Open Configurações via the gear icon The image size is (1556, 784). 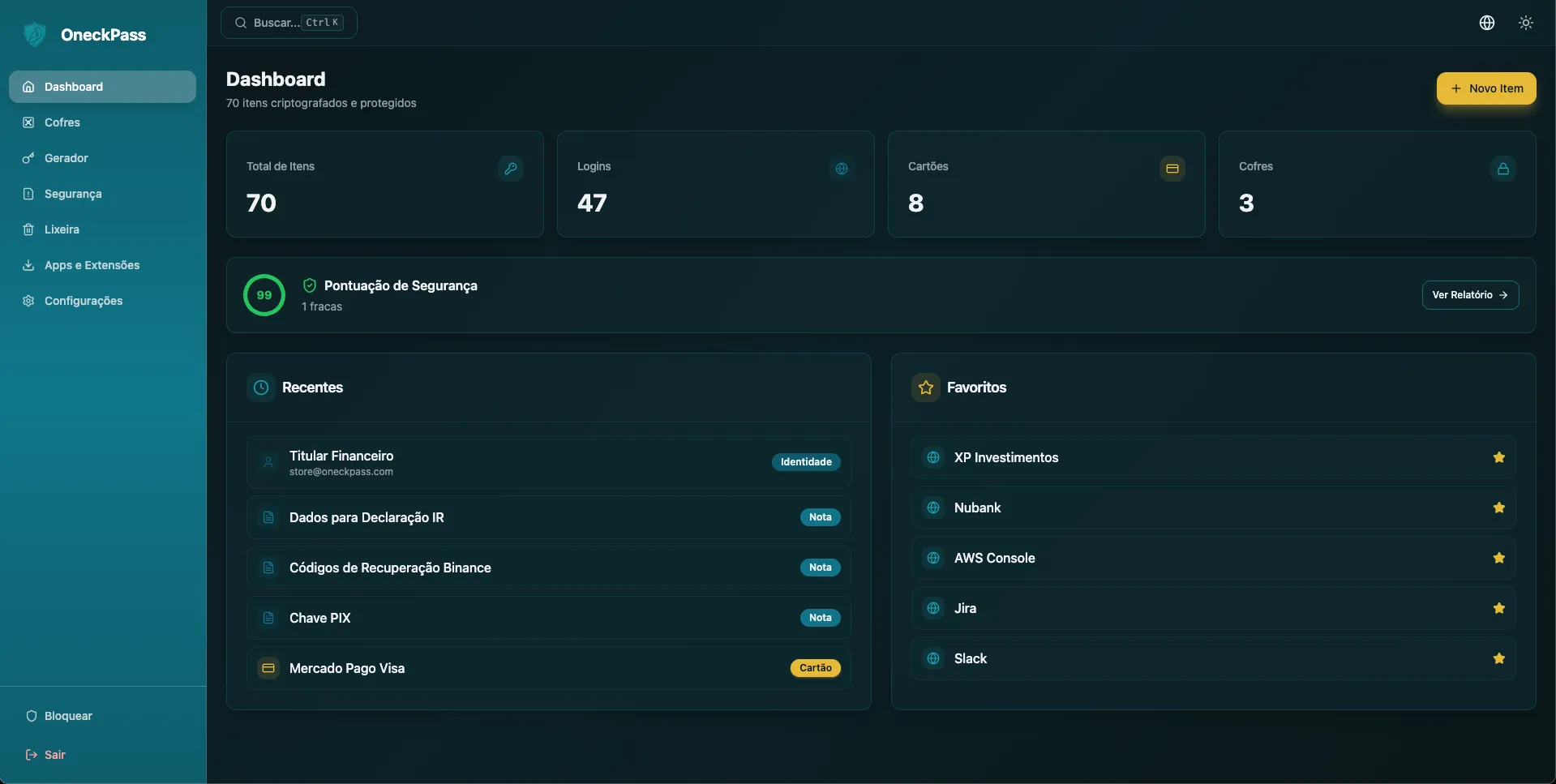click(28, 300)
